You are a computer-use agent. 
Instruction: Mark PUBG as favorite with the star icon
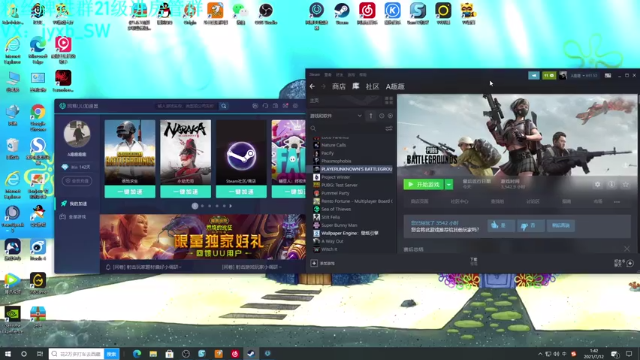tap(626, 184)
